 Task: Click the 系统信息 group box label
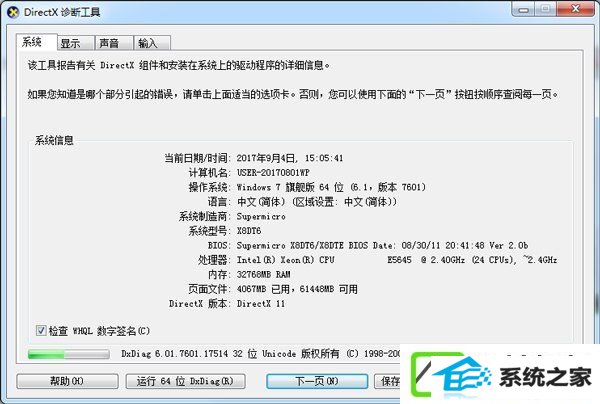[x=54, y=140]
